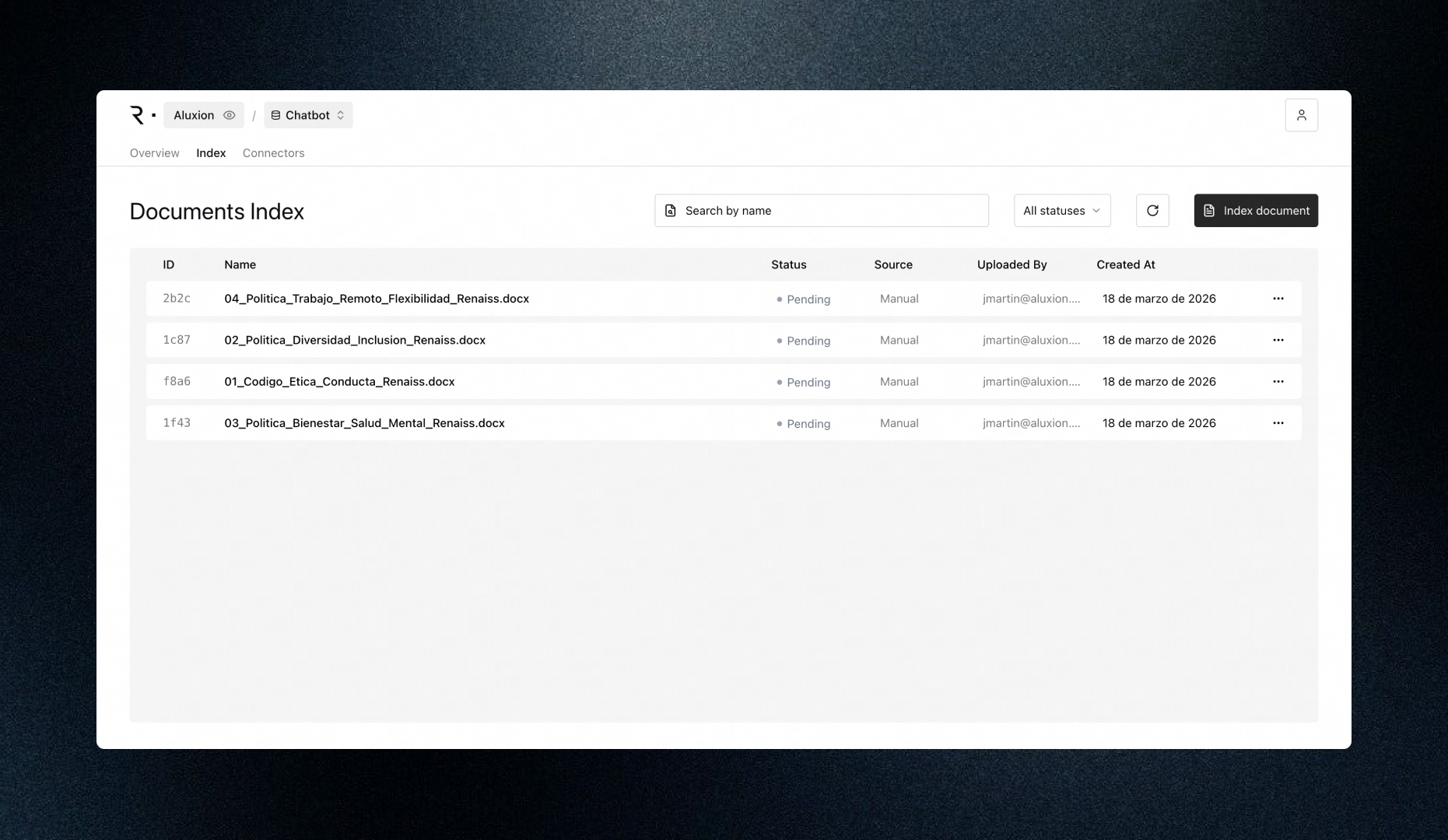Switch to the Overview tab
The height and width of the screenshot is (840, 1448).
click(154, 152)
